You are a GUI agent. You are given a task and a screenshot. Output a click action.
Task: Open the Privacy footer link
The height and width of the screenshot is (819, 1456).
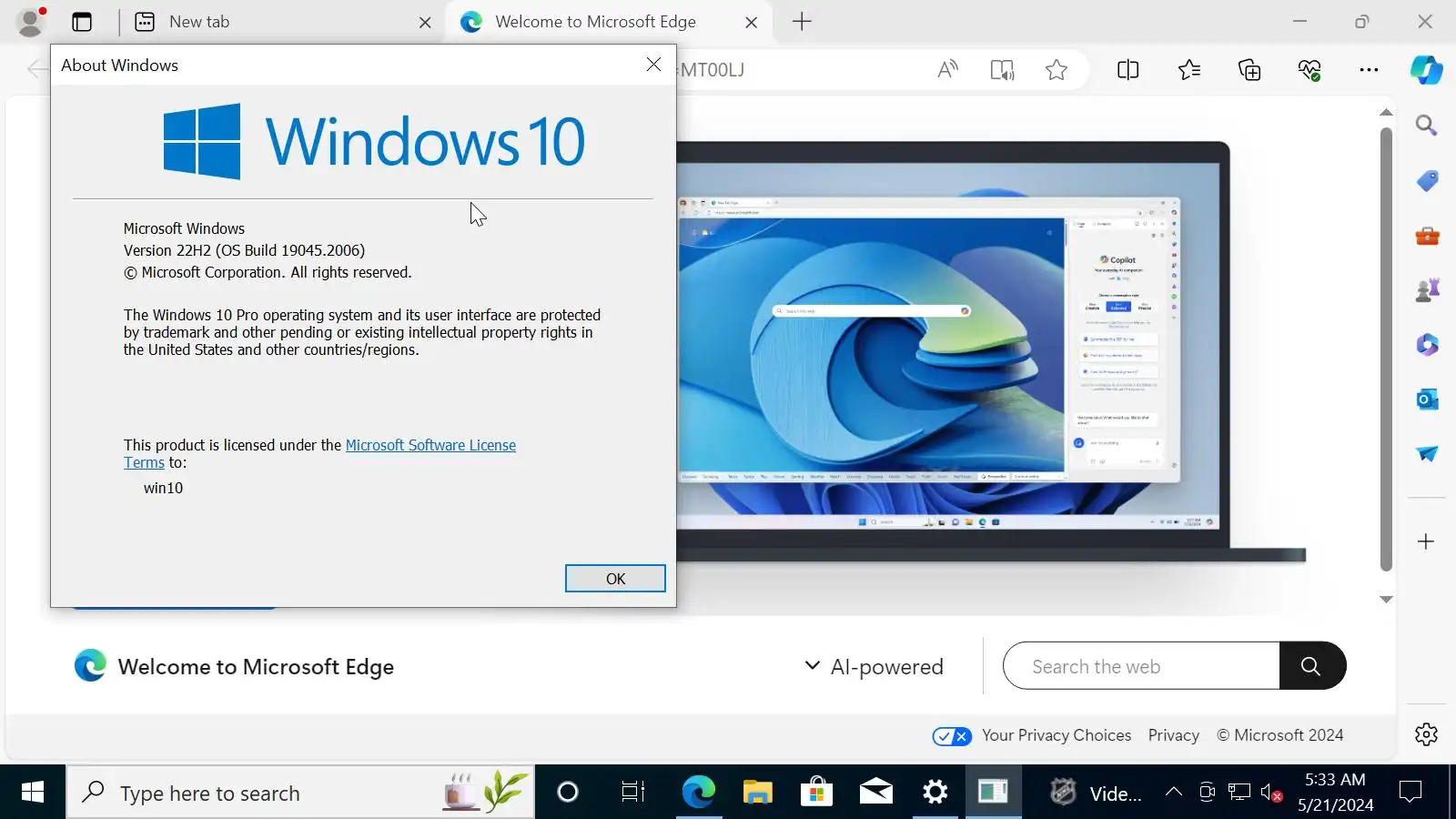click(x=1173, y=735)
